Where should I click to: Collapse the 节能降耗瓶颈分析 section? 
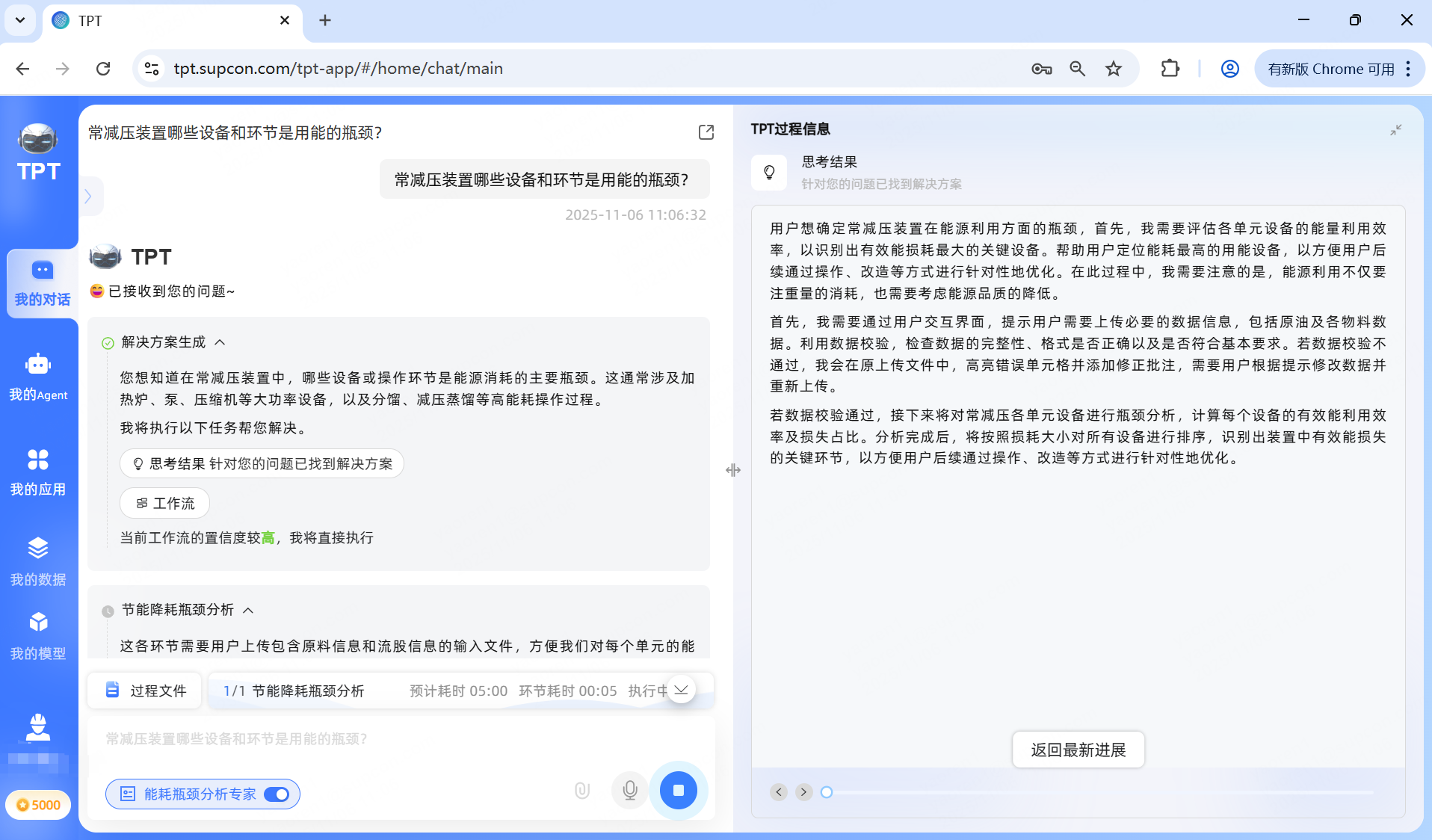coord(249,610)
